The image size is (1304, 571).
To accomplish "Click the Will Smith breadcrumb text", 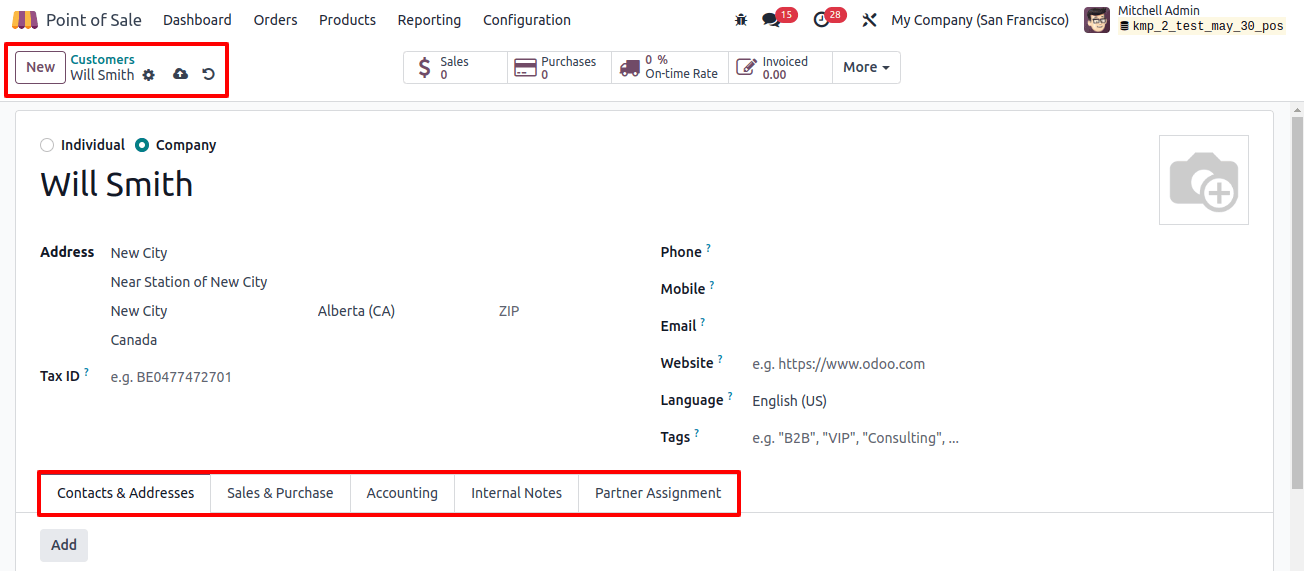I will tap(102, 75).
